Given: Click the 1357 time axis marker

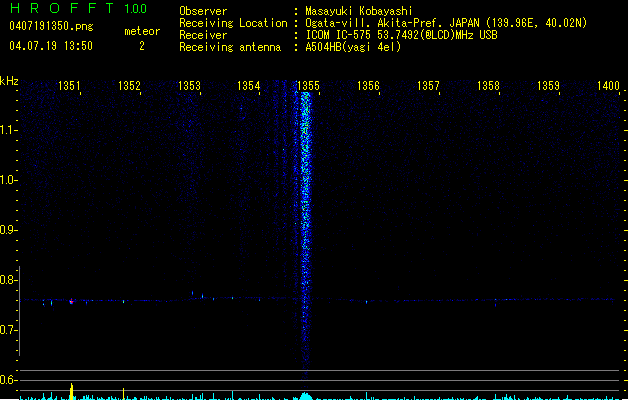Looking at the screenshot, I should pos(428,85).
